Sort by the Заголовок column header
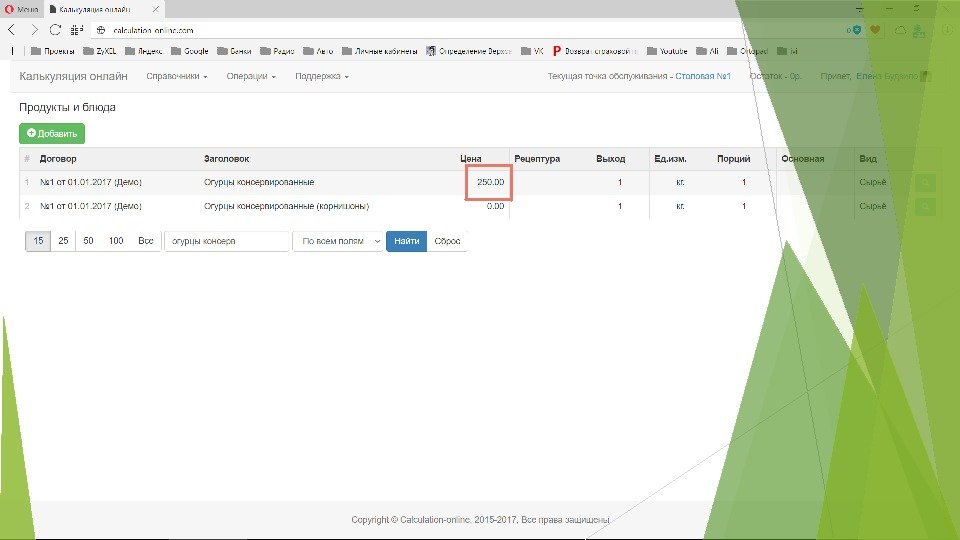The height and width of the screenshot is (540, 960). pos(227,159)
